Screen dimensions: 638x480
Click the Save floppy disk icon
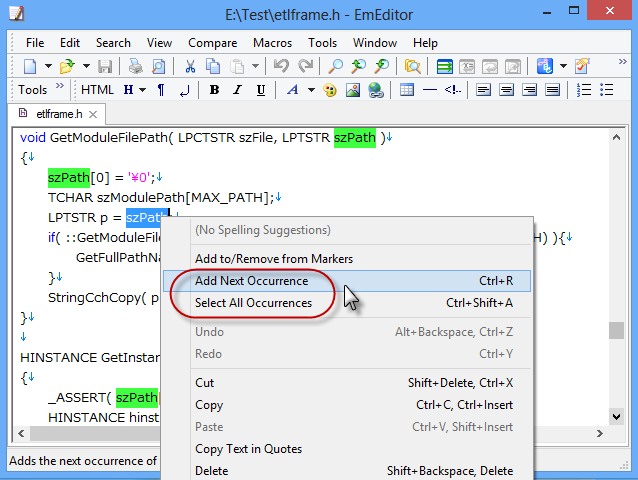click(105, 66)
